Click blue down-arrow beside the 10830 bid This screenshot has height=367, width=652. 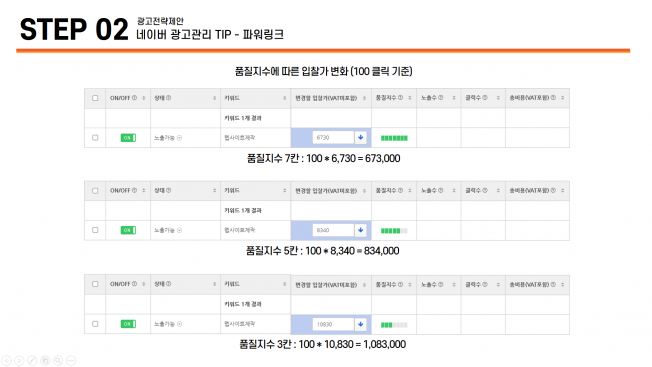(x=361, y=324)
